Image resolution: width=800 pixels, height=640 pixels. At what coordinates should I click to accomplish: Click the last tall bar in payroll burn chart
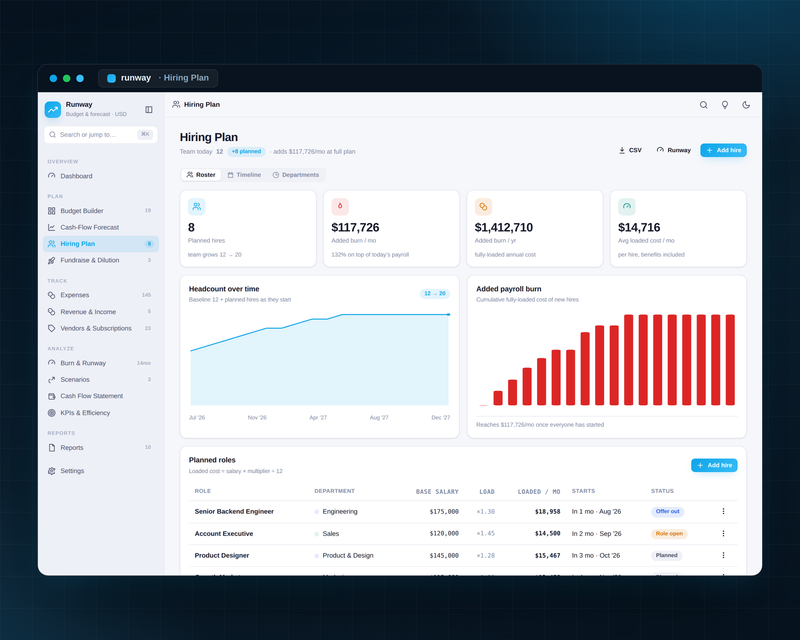pos(730,360)
